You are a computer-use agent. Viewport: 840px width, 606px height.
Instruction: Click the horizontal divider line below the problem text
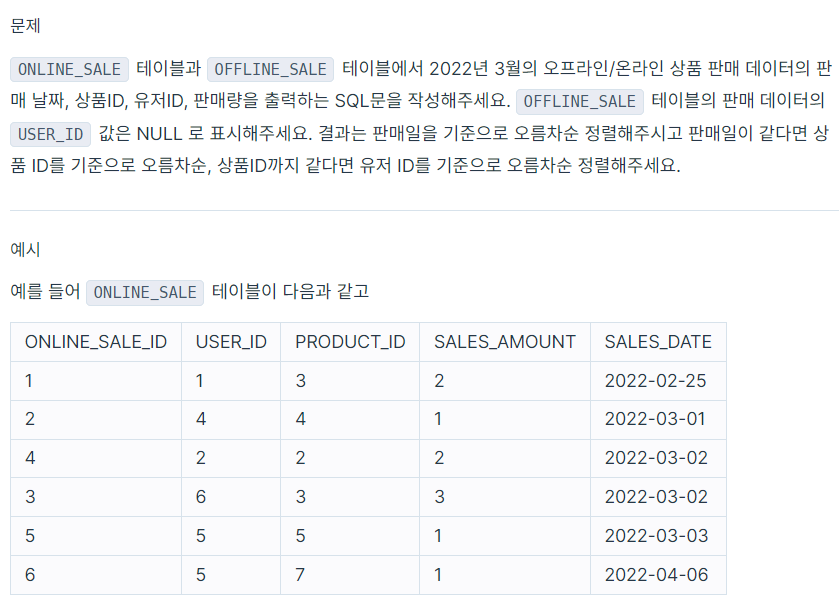pos(424,211)
